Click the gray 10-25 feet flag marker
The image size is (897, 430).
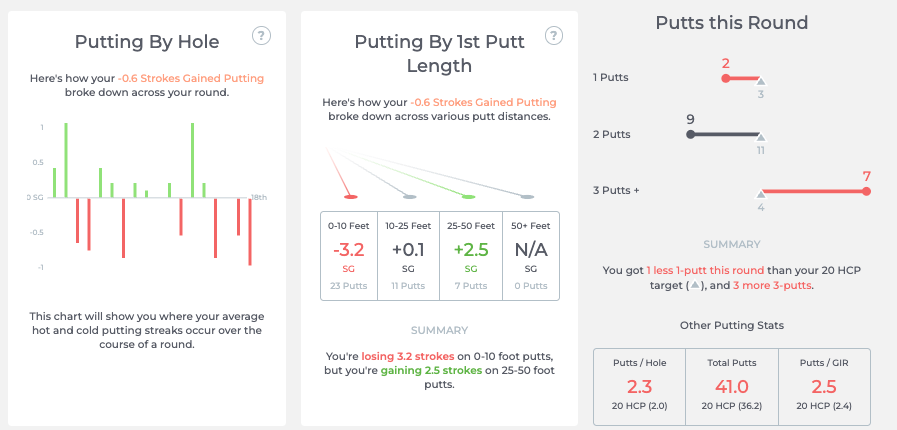coord(409,196)
